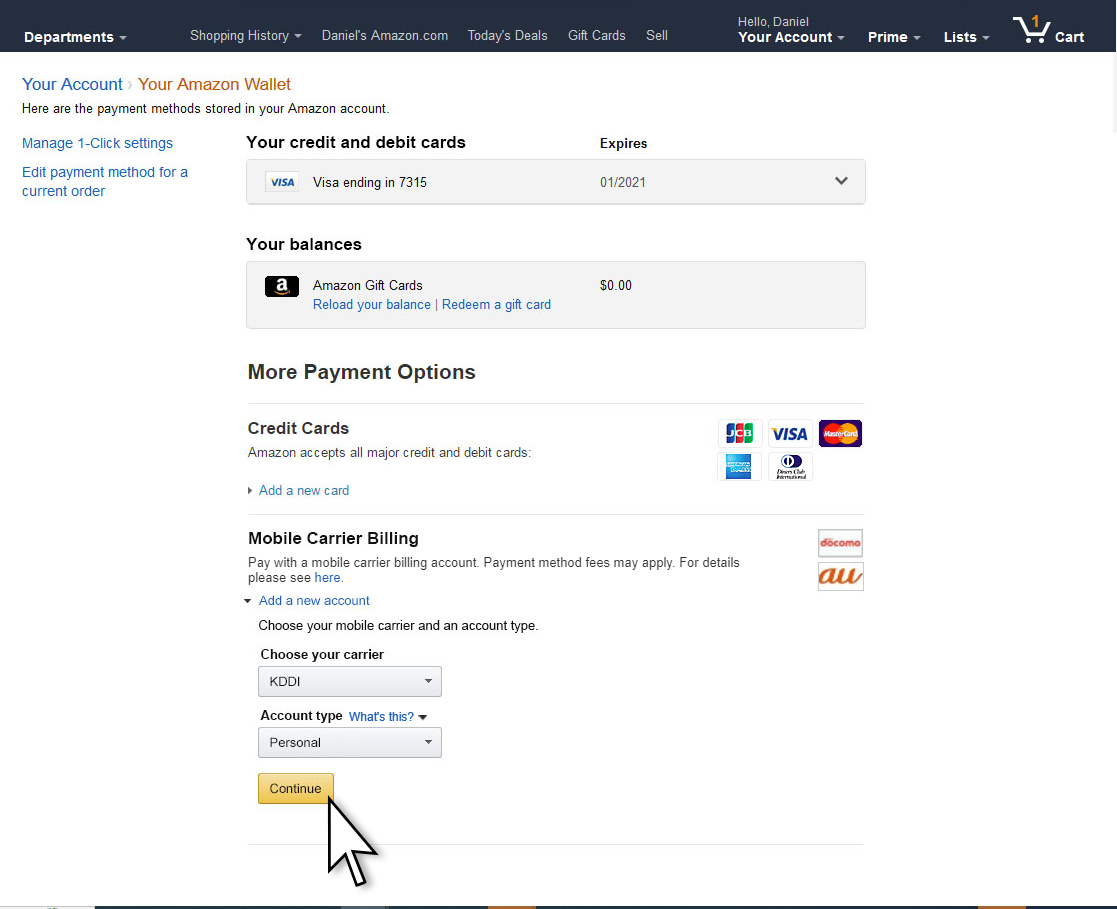Screen dimensions: 1117x909
Task: Open Today's Deals in the navigation bar
Action: click(x=507, y=35)
